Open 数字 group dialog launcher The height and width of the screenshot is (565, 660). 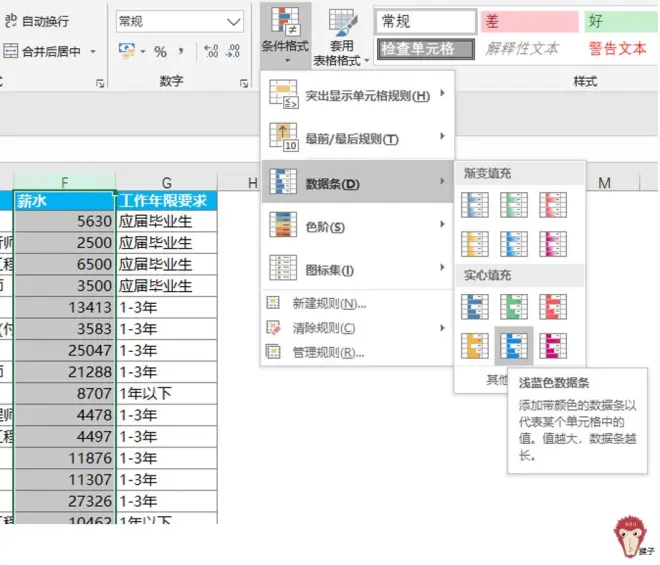(x=244, y=83)
